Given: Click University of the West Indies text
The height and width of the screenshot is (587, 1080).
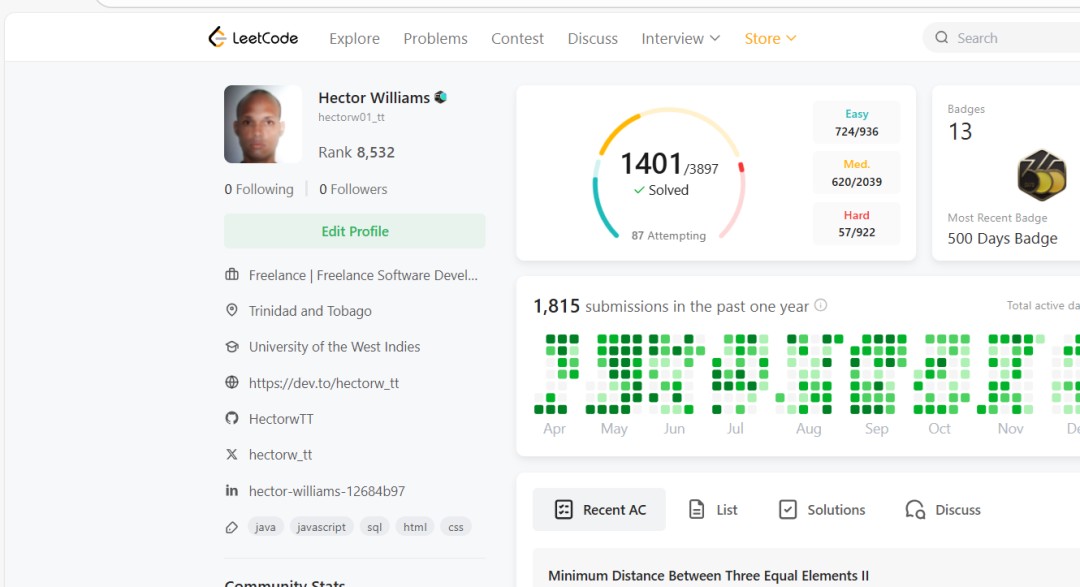Looking at the screenshot, I should (x=334, y=347).
